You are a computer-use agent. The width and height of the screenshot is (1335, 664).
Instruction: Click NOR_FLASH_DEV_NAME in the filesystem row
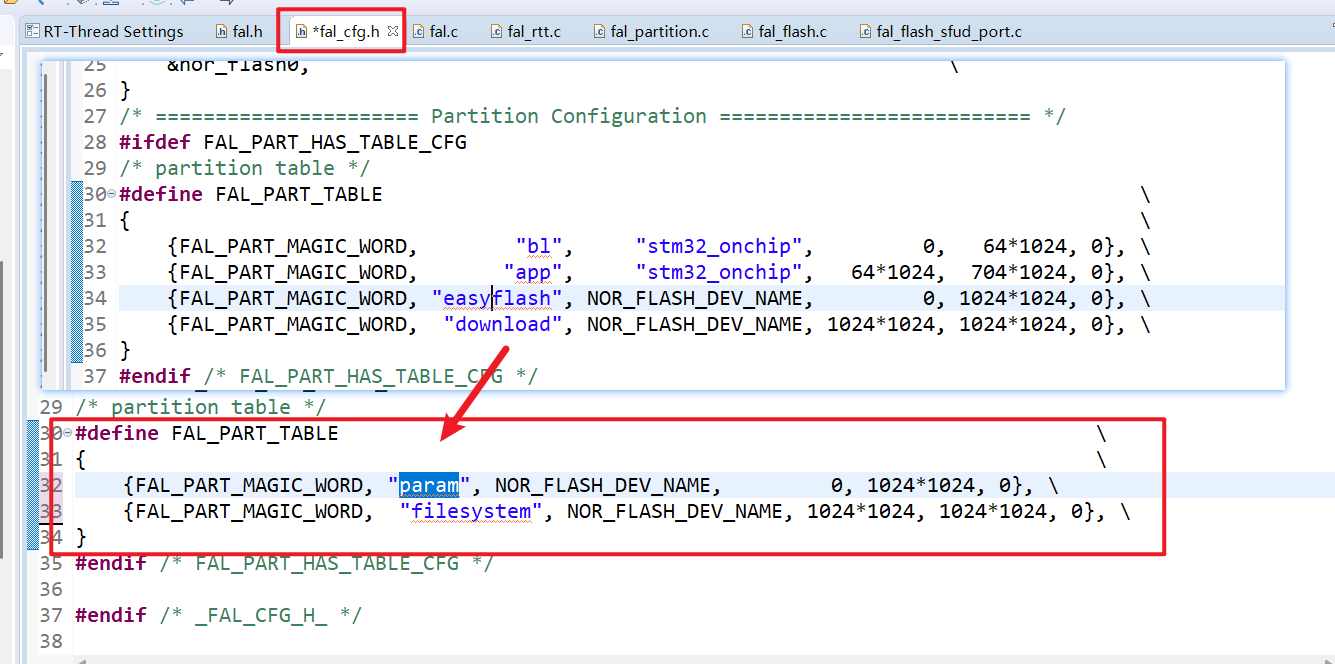point(675,512)
